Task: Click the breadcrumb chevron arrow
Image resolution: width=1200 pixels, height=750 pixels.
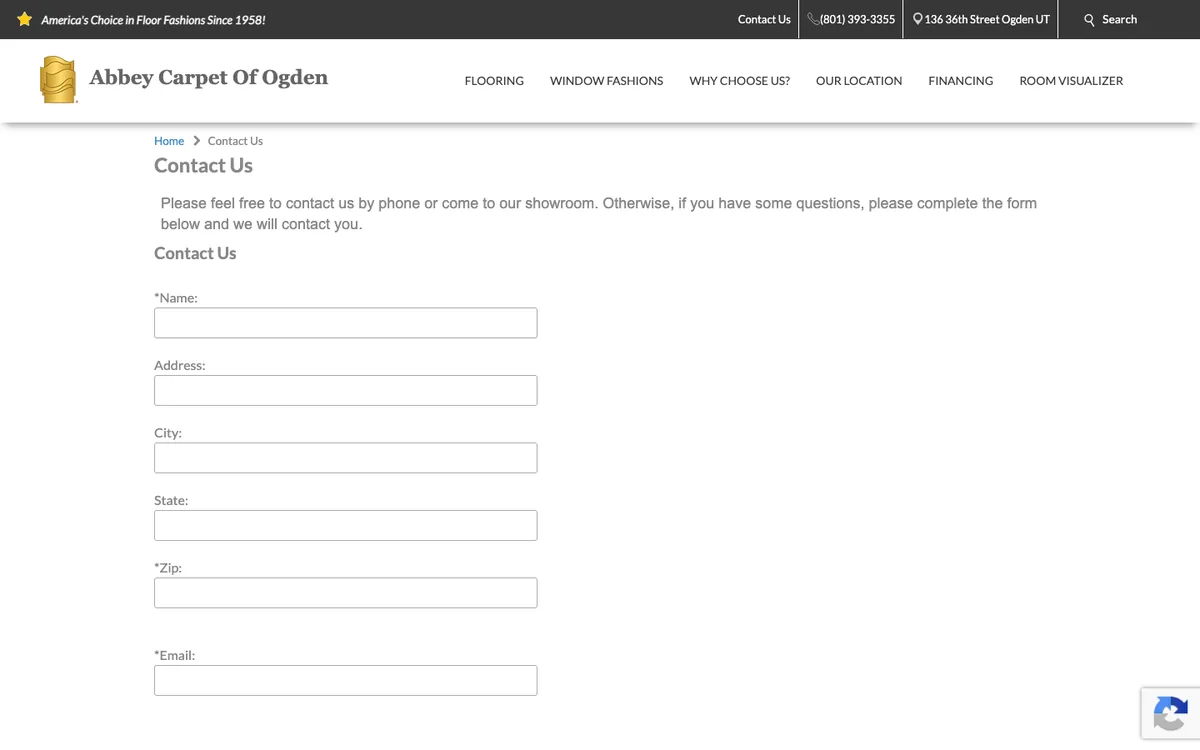Action: coord(196,141)
